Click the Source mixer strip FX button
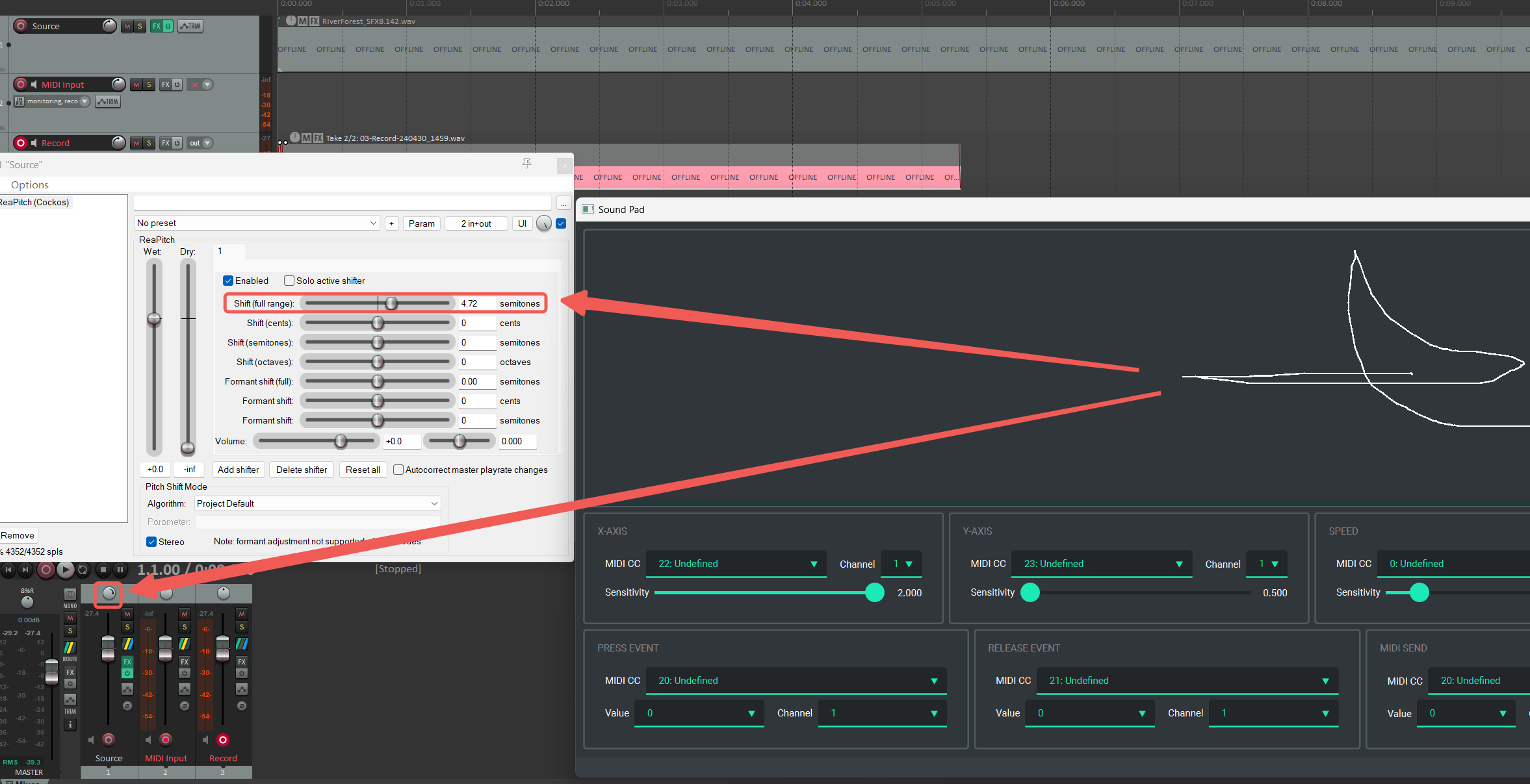Viewport: 1530px width, 784px height. point(127,662)
